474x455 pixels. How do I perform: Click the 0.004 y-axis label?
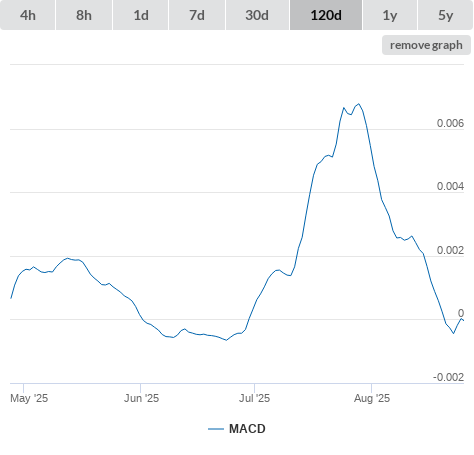[x=450, y=186]
